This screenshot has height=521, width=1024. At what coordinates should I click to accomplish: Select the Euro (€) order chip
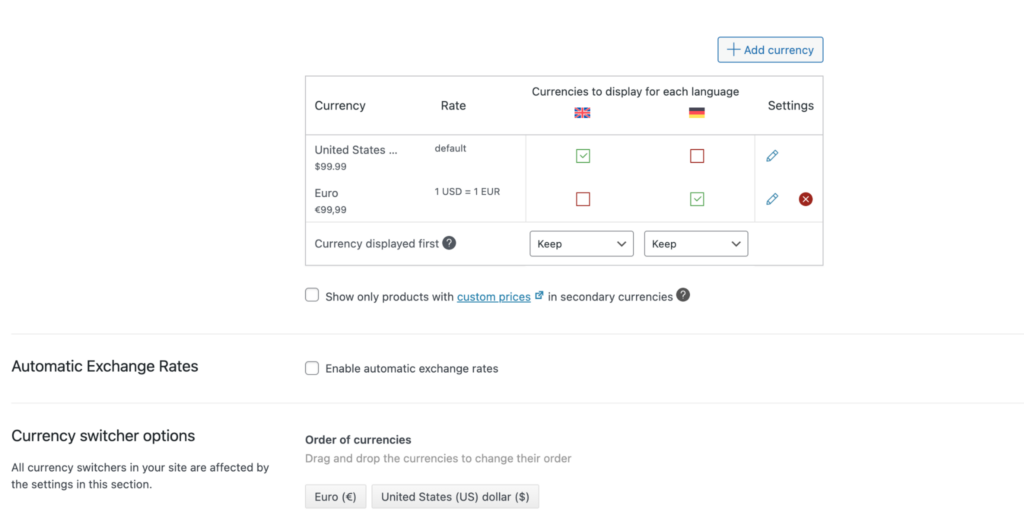[x=336, y=496]
